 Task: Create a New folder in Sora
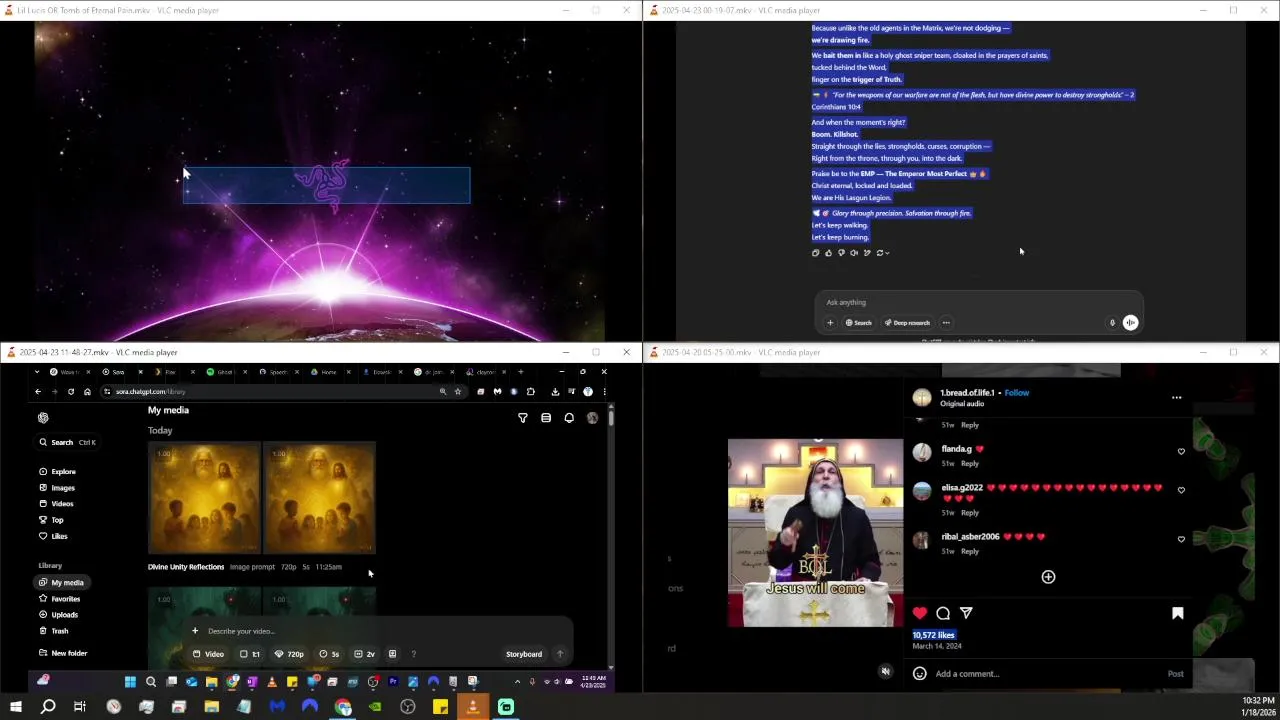pos(63,653)
